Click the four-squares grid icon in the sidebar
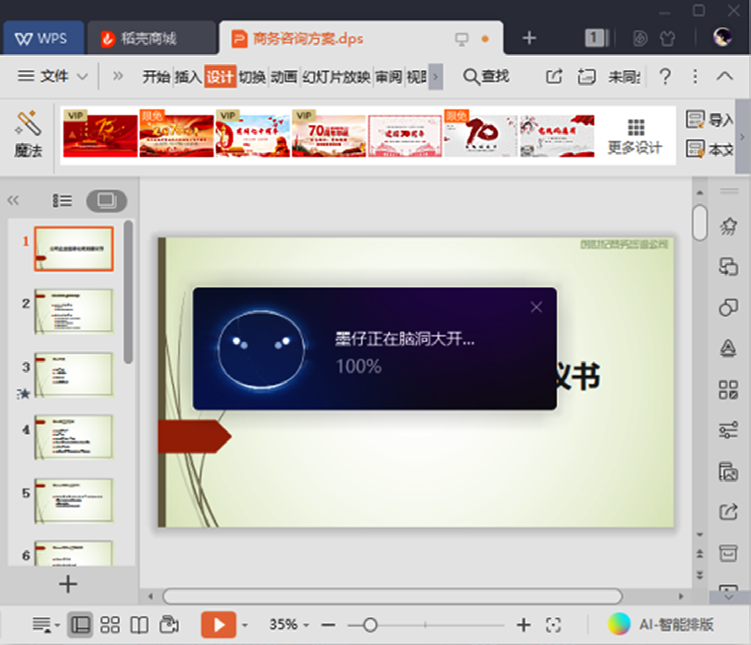 tap(728, 389)
